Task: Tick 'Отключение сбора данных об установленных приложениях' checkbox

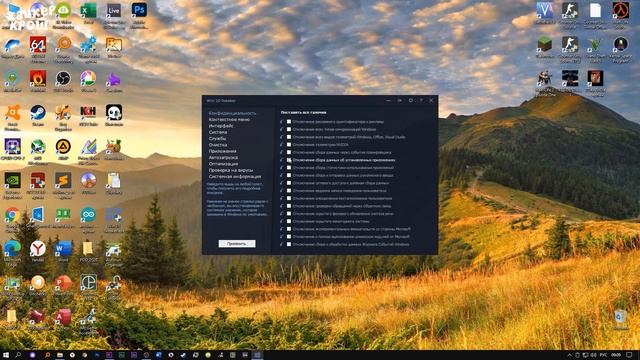Action: [289, 160]
